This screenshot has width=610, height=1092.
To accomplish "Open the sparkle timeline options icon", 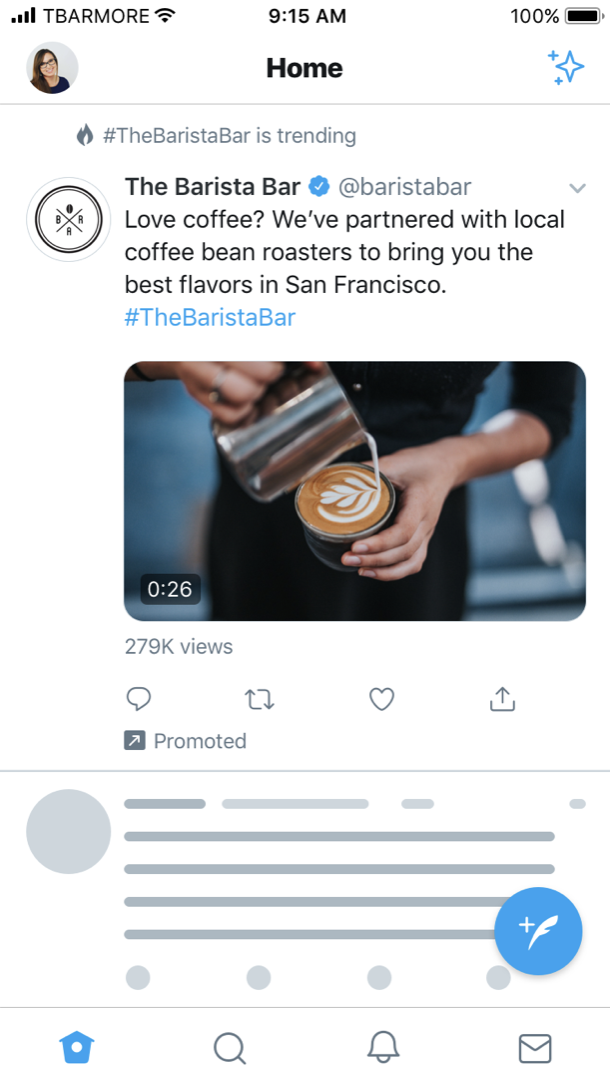I will (x=566, y=68).
